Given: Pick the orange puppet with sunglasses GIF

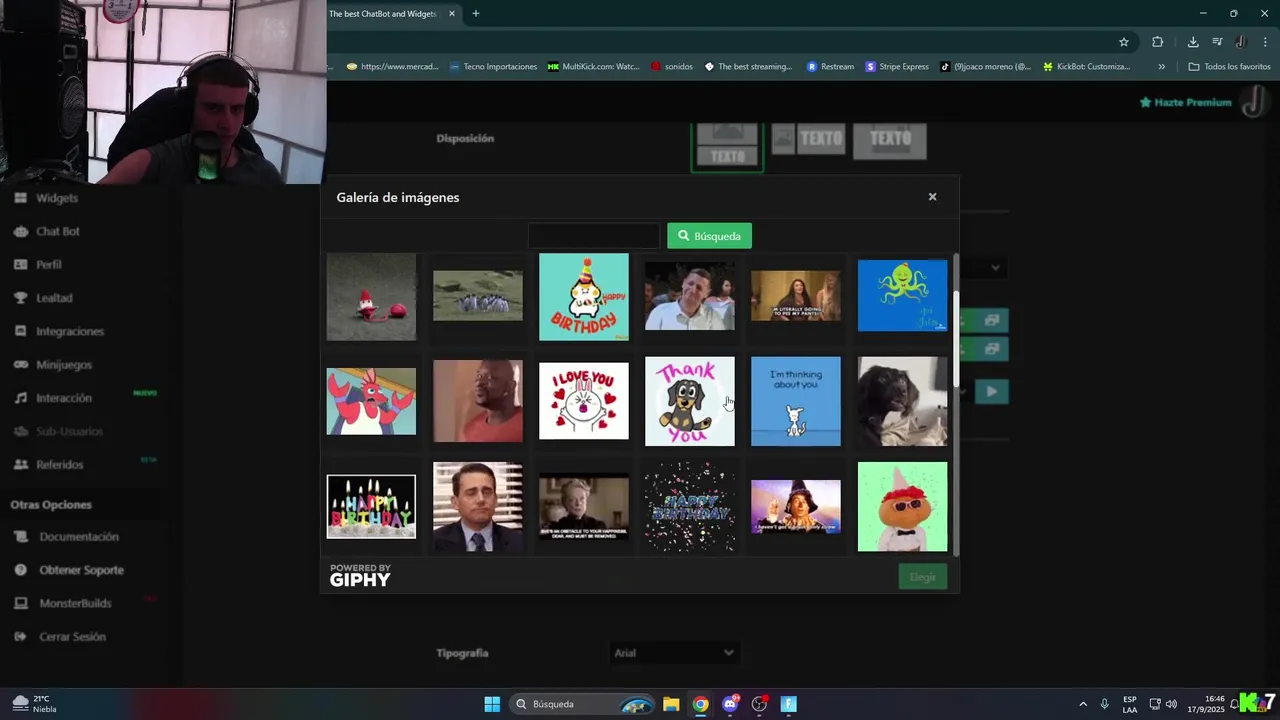Looking at the screenshot, I should click(902, 507).
